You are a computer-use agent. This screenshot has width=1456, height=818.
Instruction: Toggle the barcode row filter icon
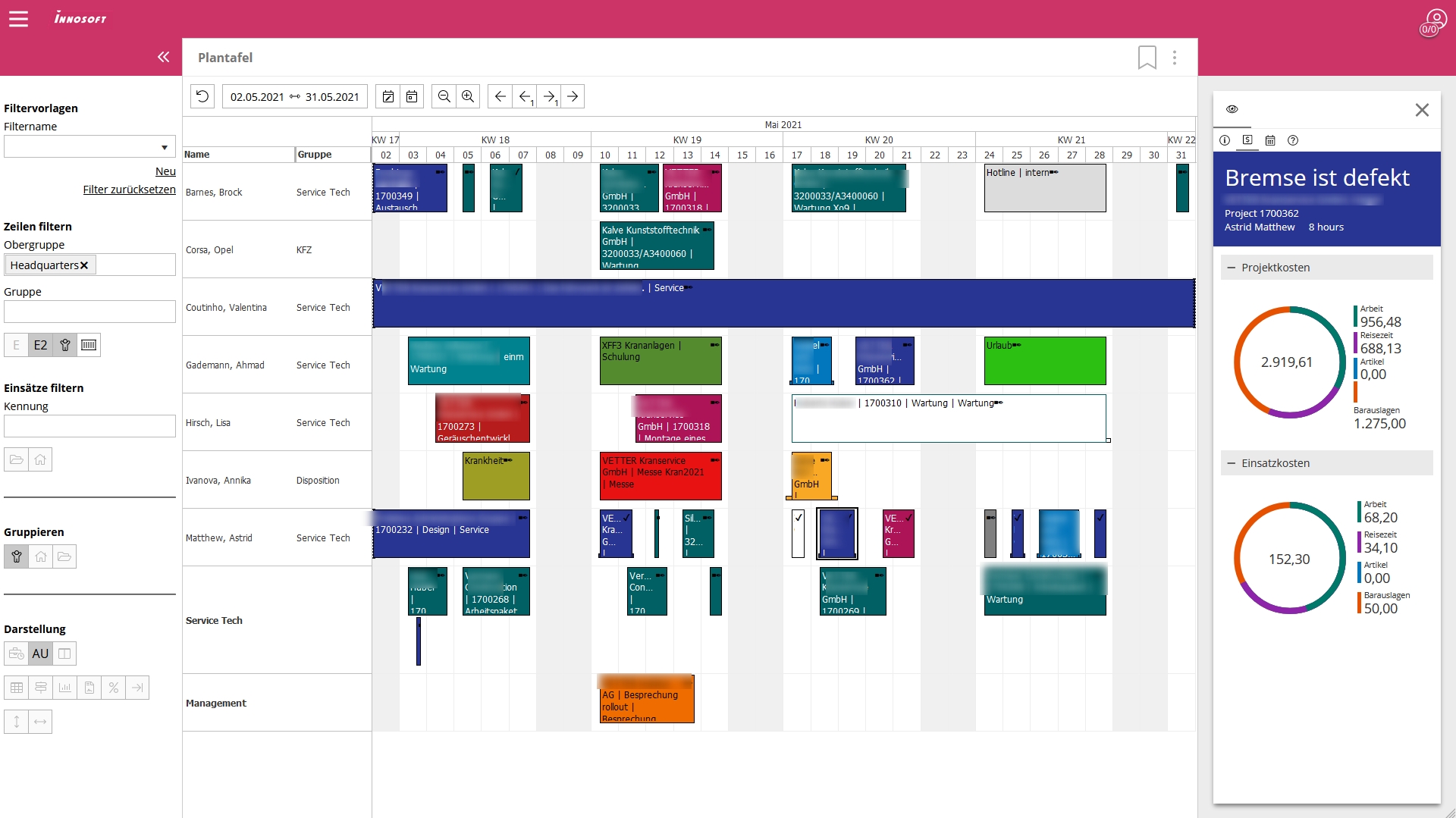[x=89, y=345]
